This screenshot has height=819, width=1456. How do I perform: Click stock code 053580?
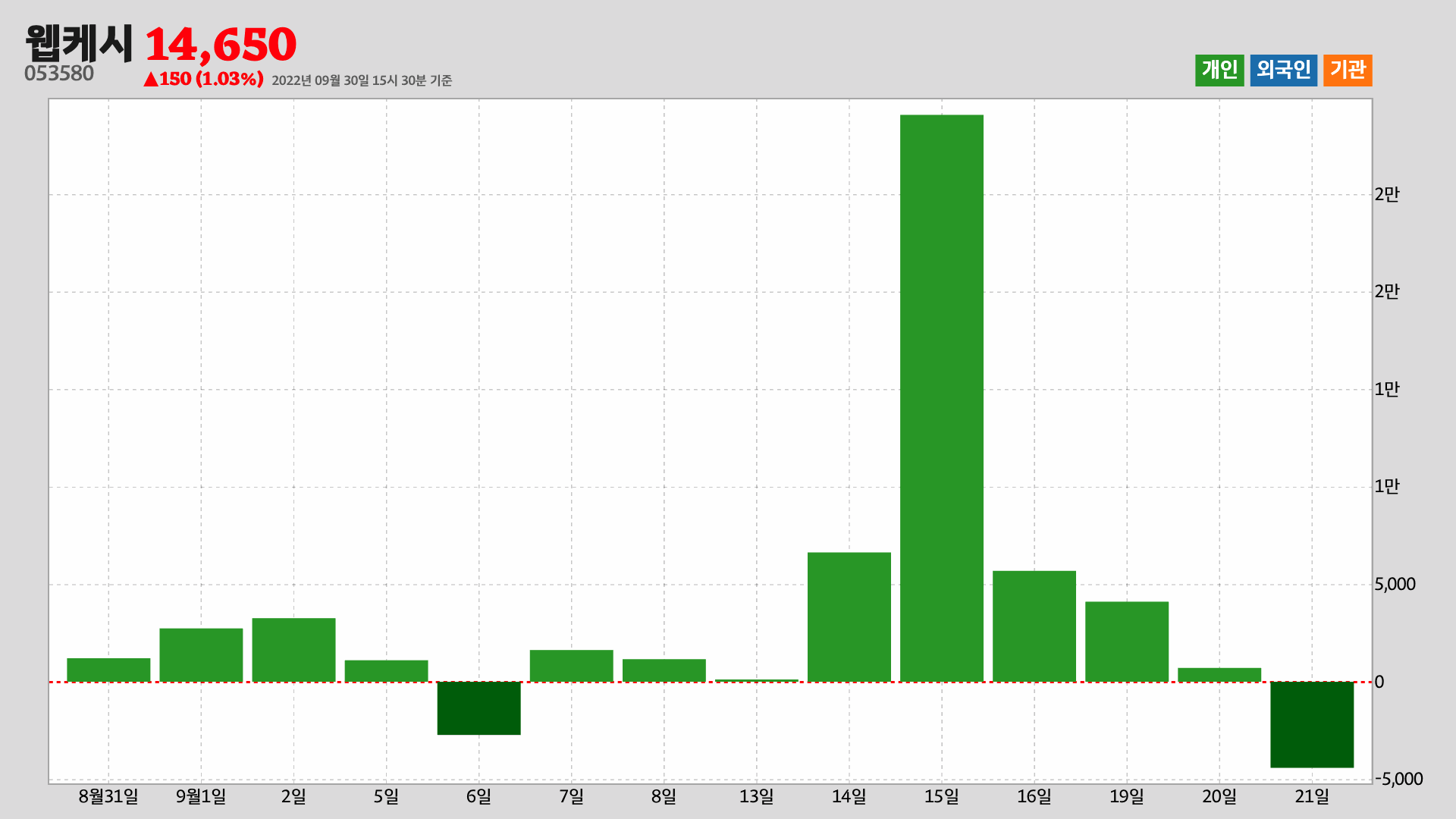(x=59, y=74)
